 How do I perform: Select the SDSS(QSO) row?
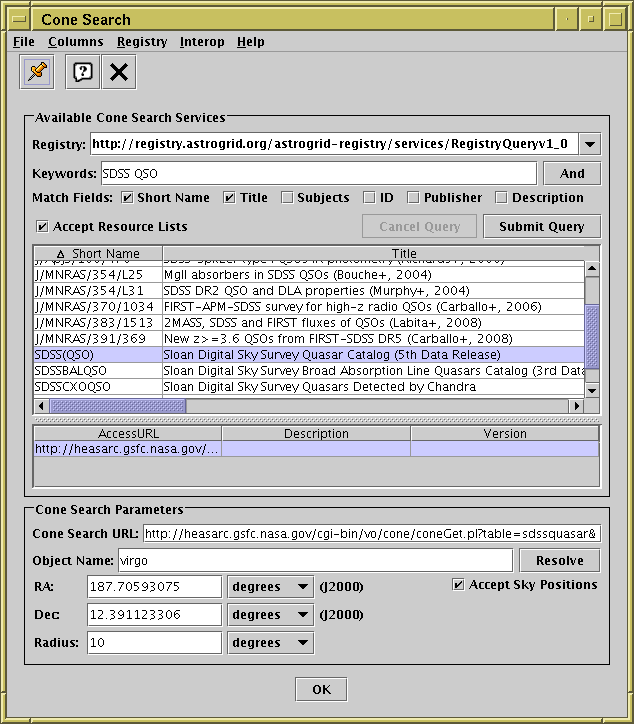309,355
